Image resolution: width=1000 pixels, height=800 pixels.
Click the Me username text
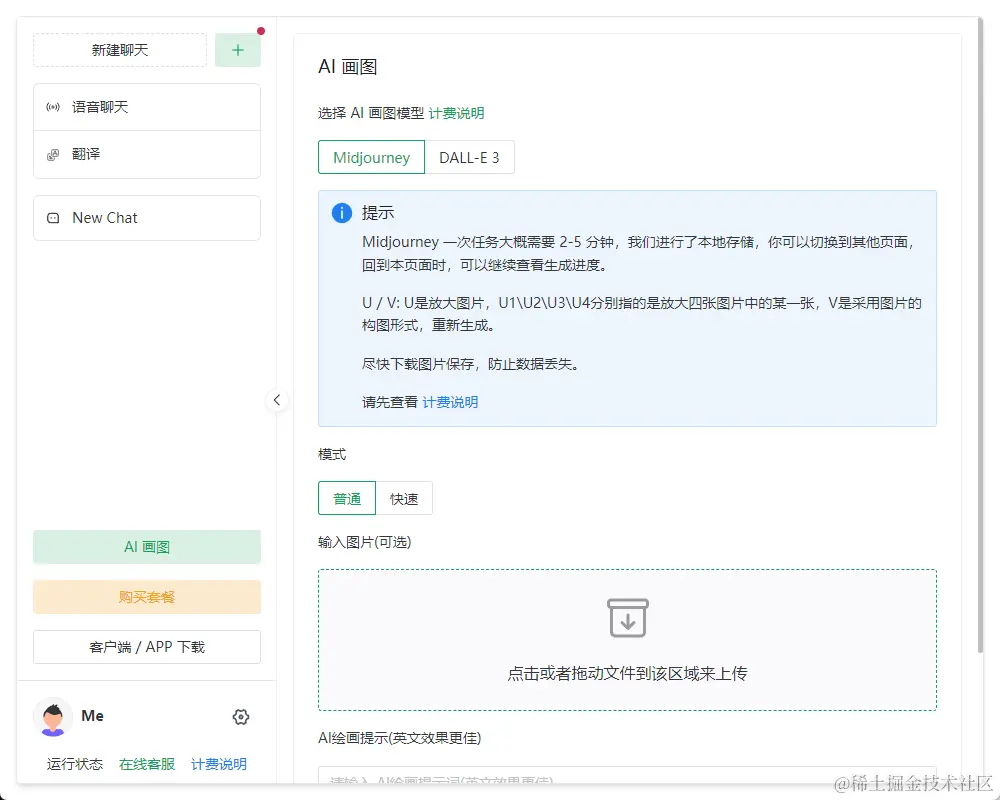tap(92, 716)
